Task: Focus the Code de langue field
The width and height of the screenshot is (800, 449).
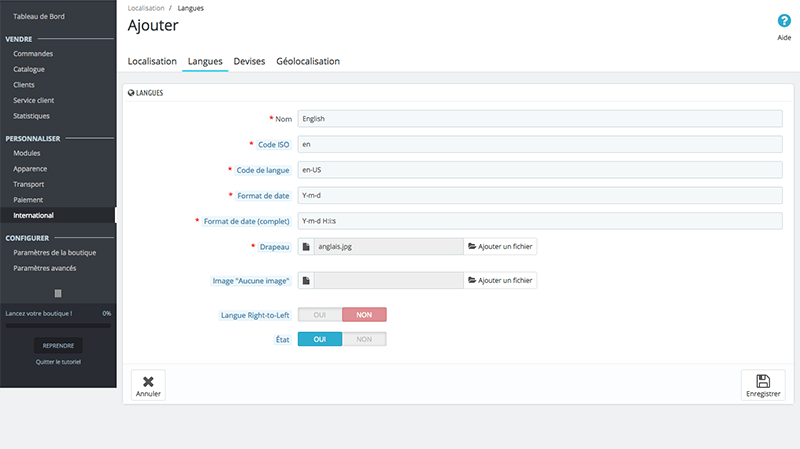Action: click(540, 170)
